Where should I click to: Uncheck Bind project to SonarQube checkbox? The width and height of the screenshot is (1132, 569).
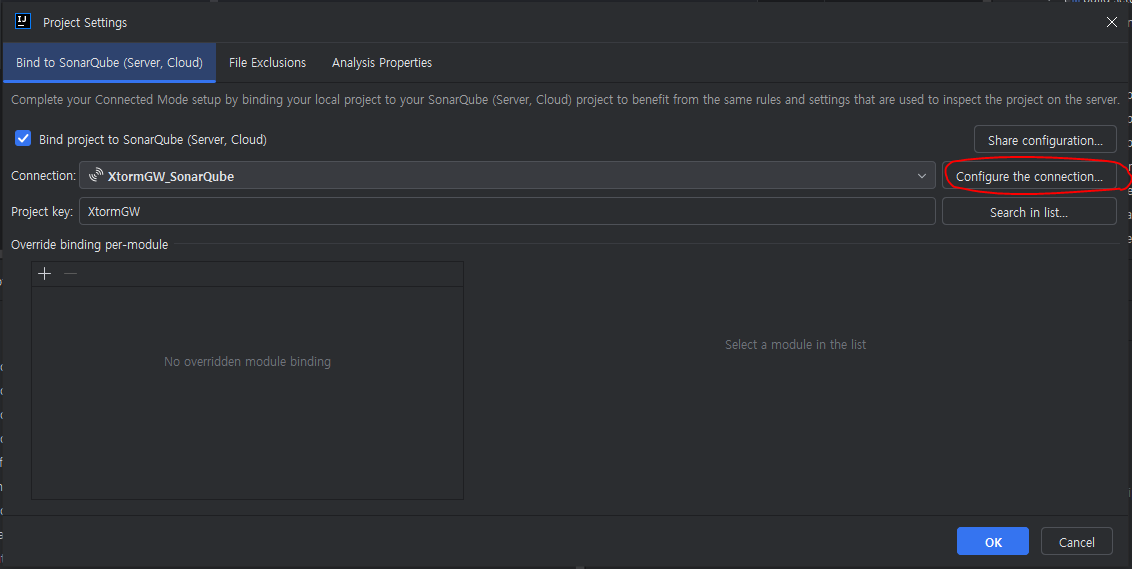[23, 139]
